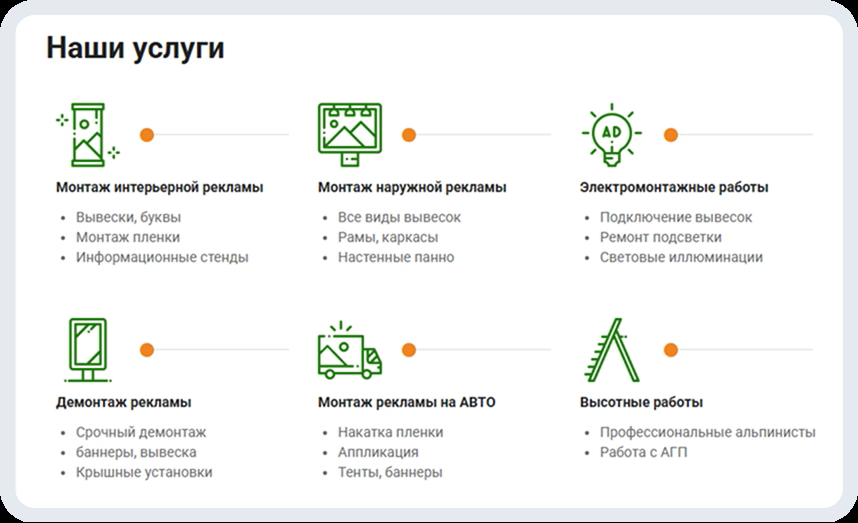This screenshot has width=858, height=523.
Task: Click the city light display dismantling icon
Action: [88, 350]
